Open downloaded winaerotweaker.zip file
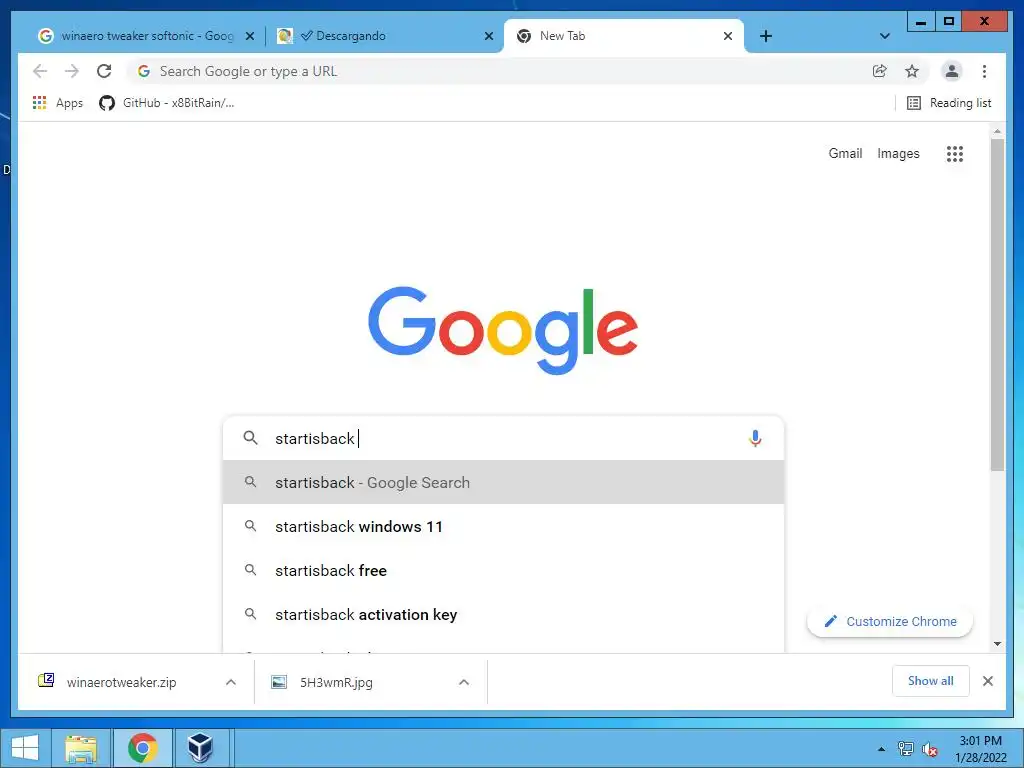This screenshot has width=1024, height=768. (x=121, y=682)
